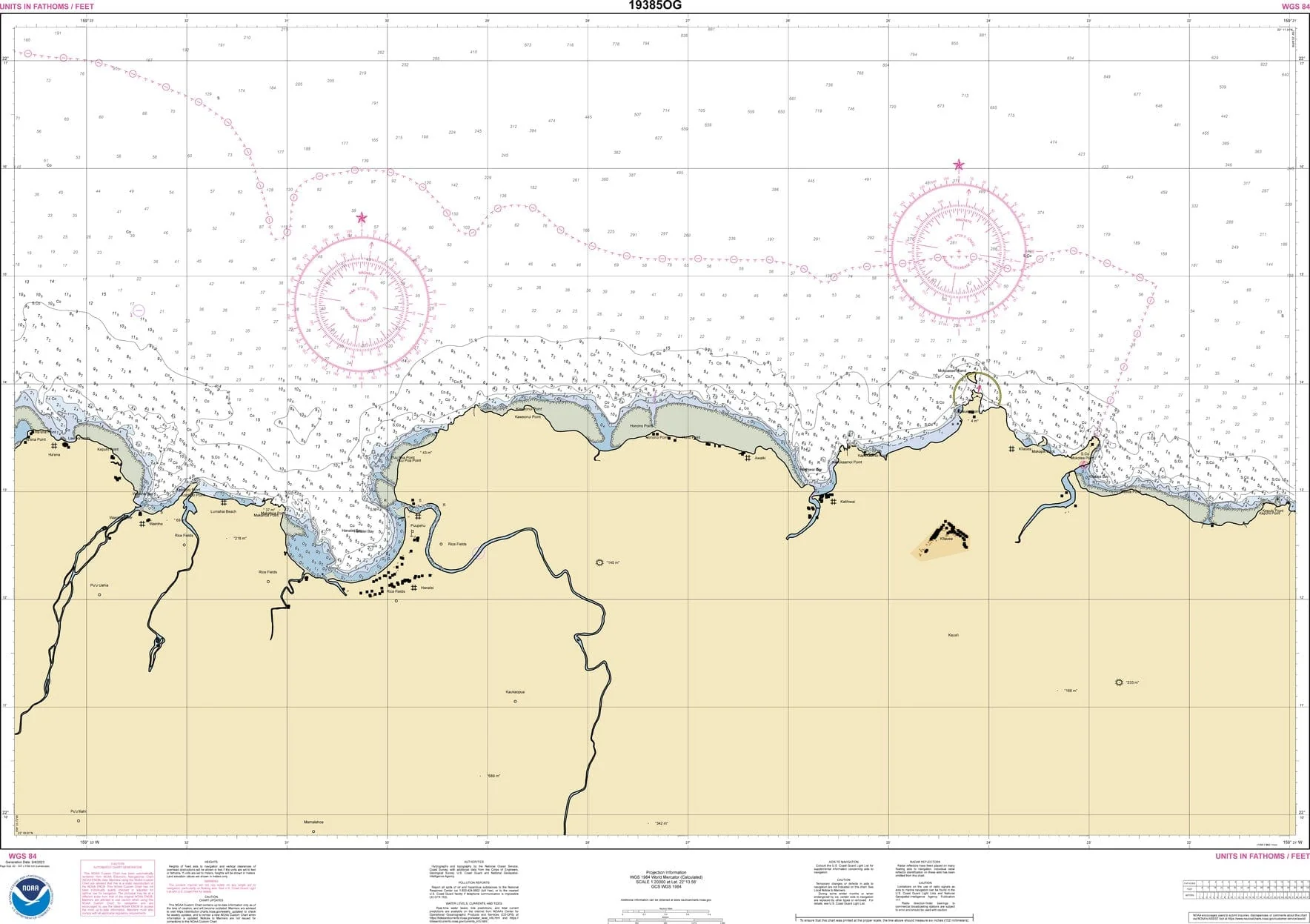Click the 'Honono Point' label

pyautogui.click(x=642, y=426)
